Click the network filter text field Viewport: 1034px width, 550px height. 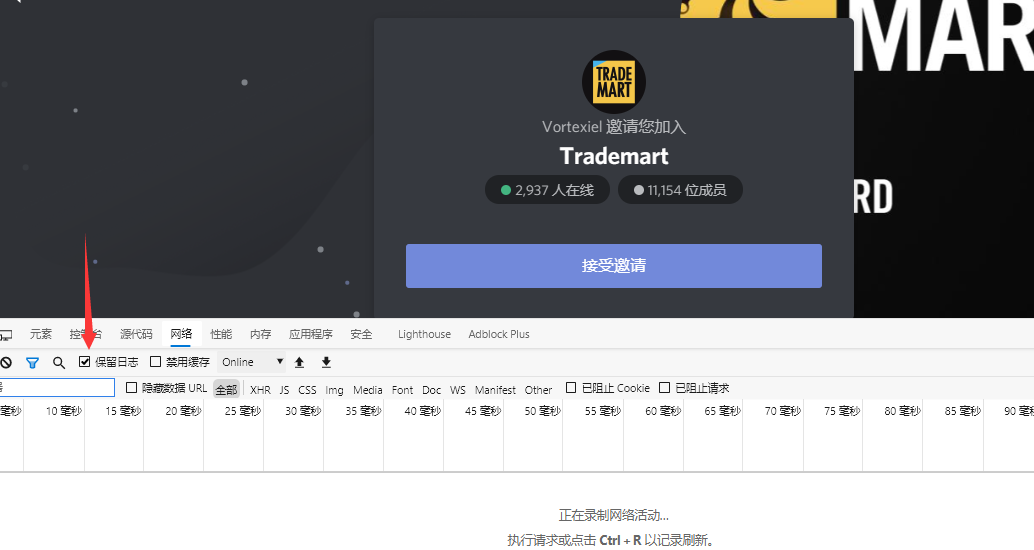(x=57, y=387)
